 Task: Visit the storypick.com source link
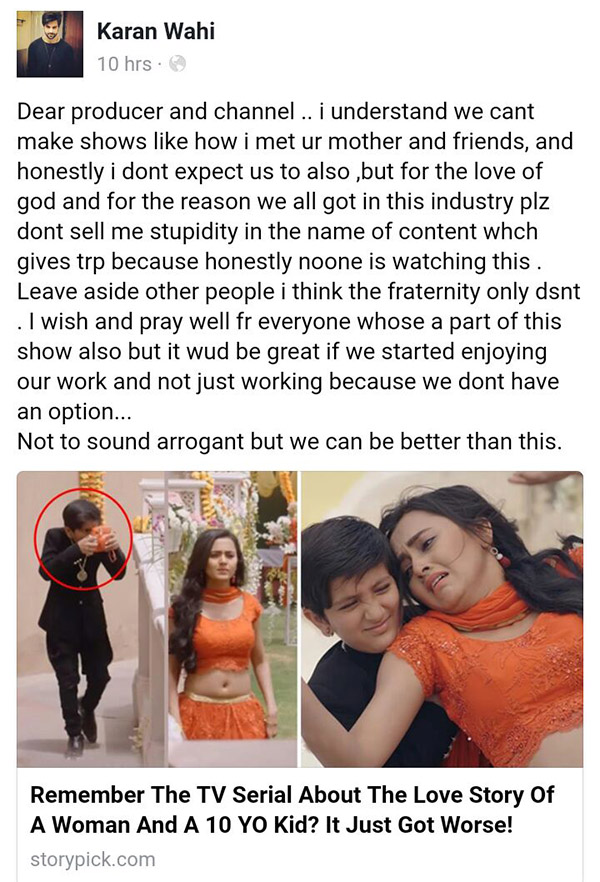pos(93,860)
